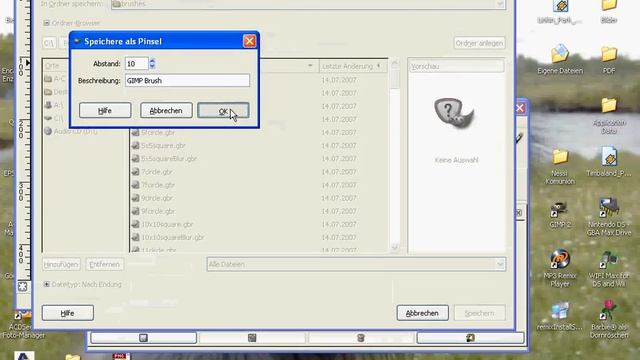Select file 7fcircle.gbr
Screen dimensions: 640x360
coord(158,185)
